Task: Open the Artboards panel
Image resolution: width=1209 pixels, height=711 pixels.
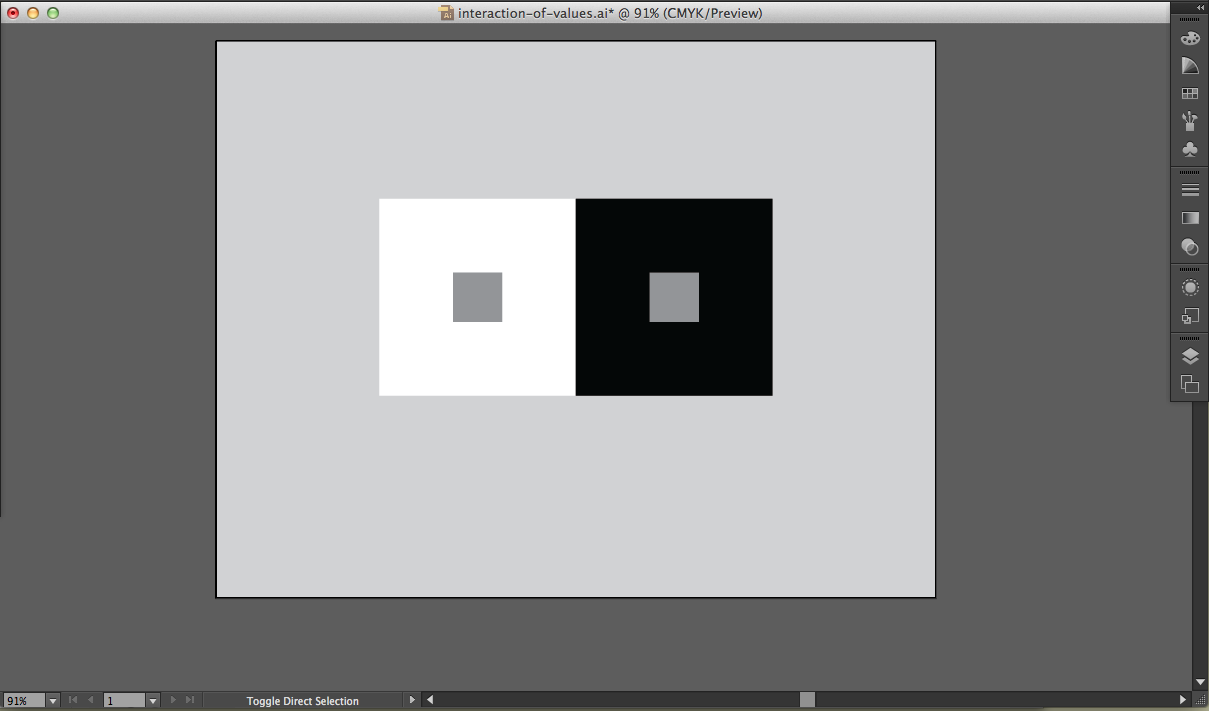Action: point(1189,384)
